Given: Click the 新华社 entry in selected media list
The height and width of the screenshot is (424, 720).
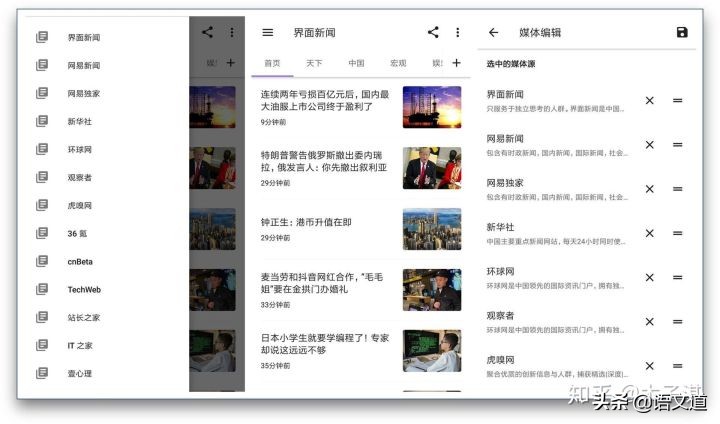Looking at the screenshot, I should pos(555,233).
